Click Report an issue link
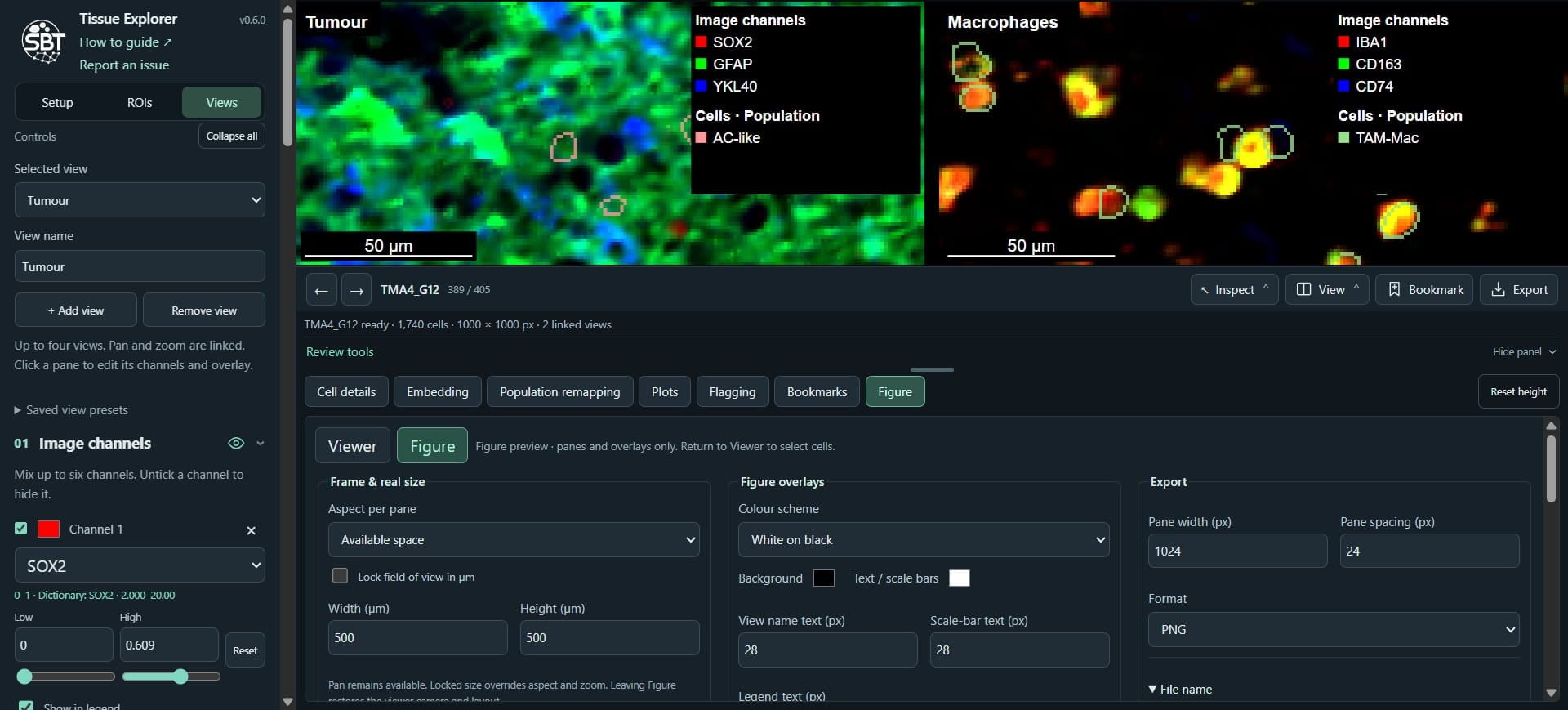The width and height of the screenshot is (1568, 710). pos(124,65)
